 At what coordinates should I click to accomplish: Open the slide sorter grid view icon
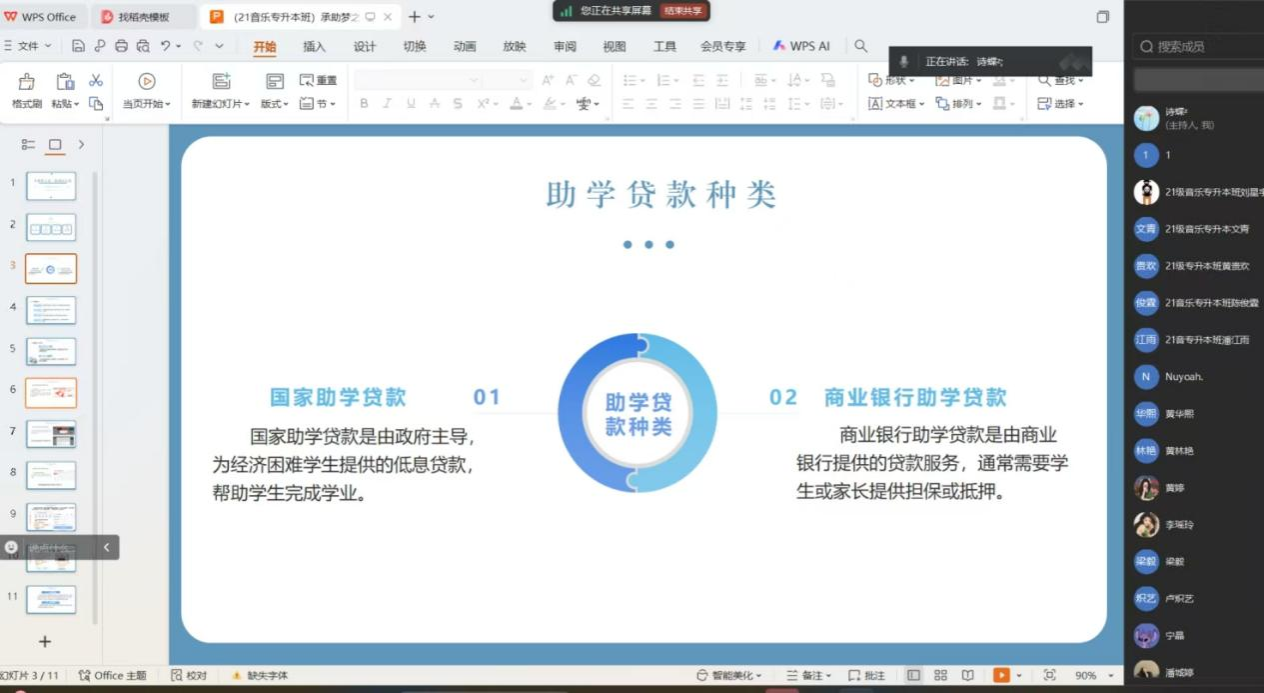point(940,676)
